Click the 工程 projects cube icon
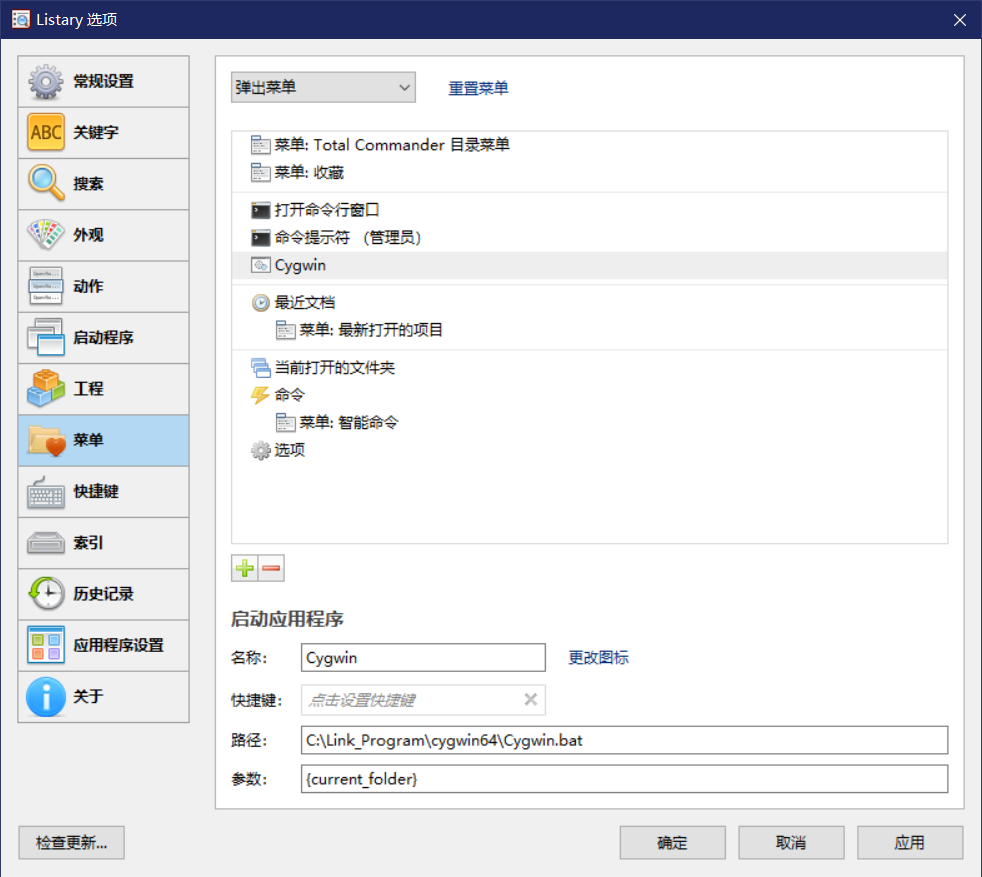982x877 pixels. click(x=43, y=389)
